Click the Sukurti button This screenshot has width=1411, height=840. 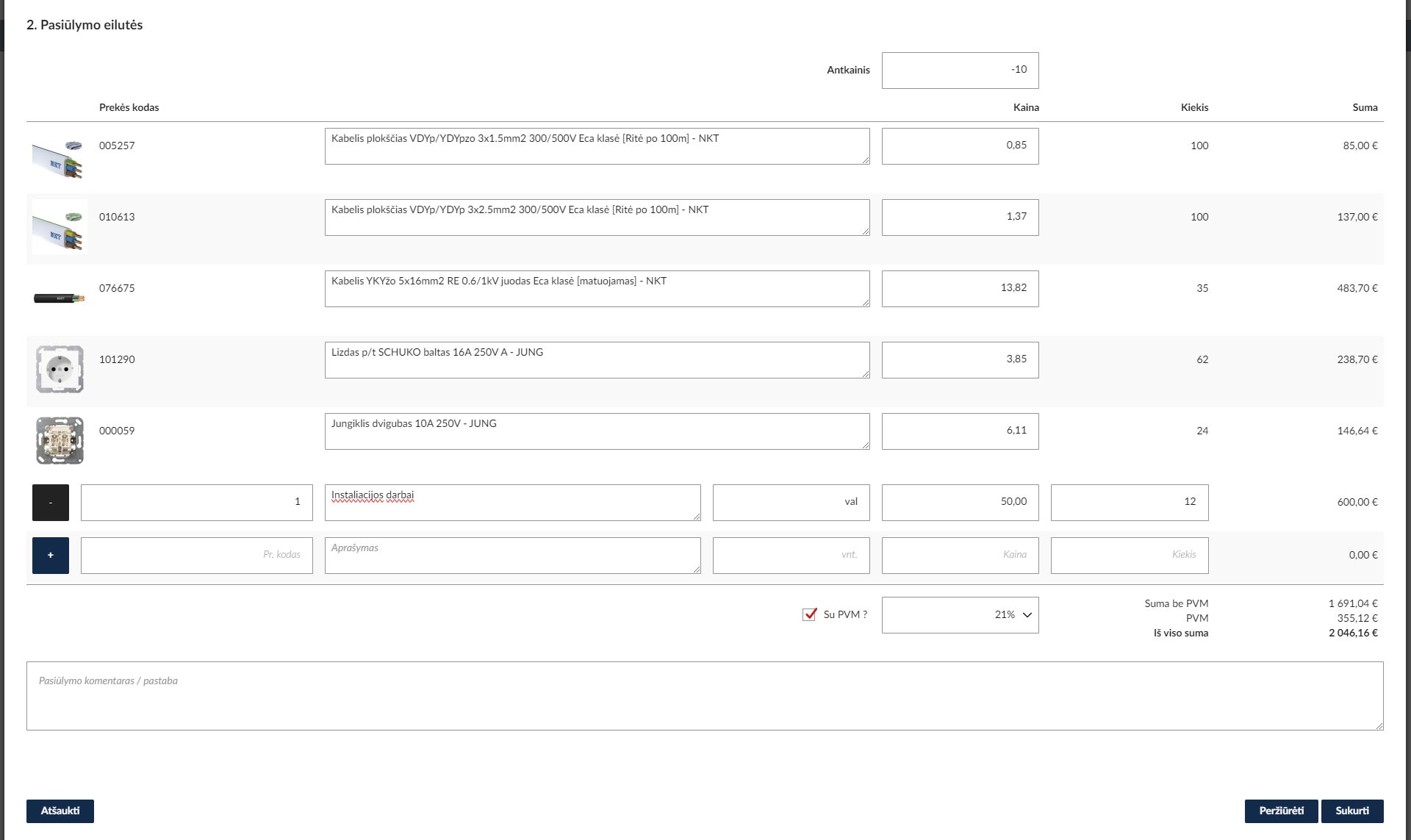(1352, 811)
